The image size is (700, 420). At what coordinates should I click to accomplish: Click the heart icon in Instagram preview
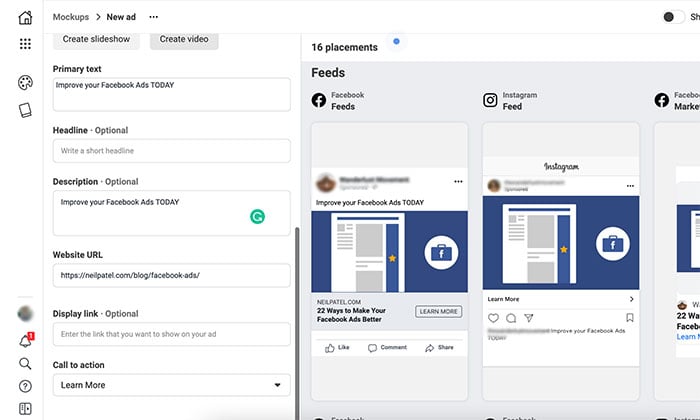coord(493,318)
